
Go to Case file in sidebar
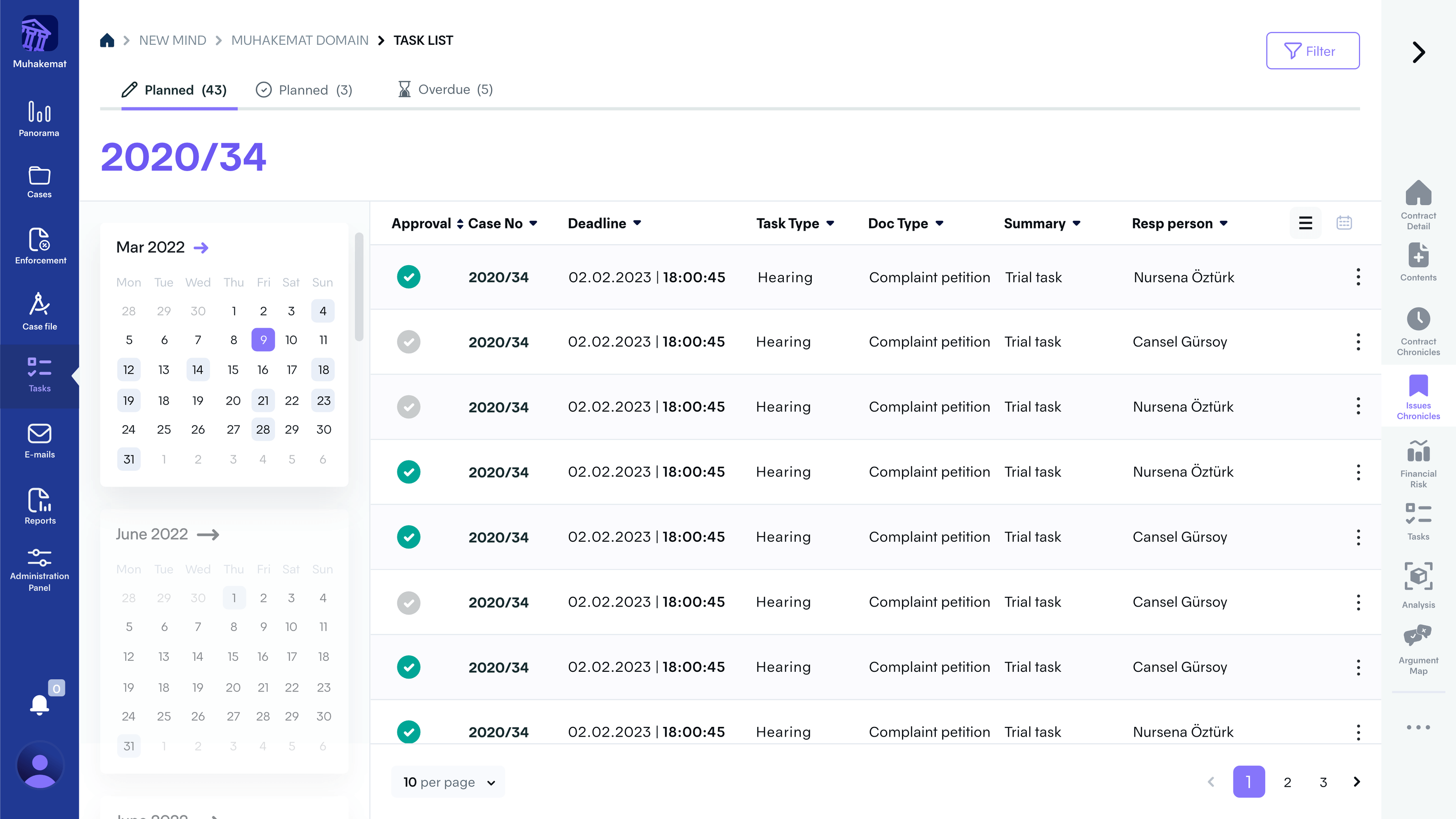[39, 311]
